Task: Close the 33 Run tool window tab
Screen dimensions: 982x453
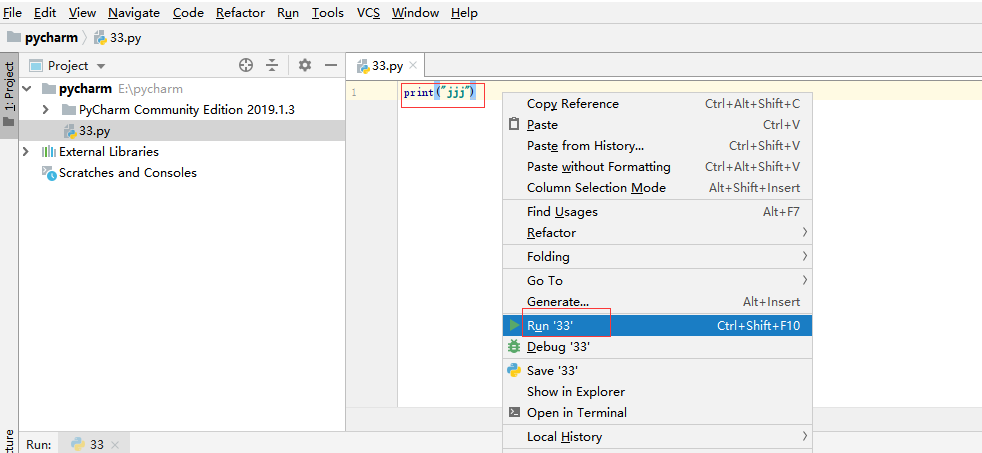Action: (115, 445)
